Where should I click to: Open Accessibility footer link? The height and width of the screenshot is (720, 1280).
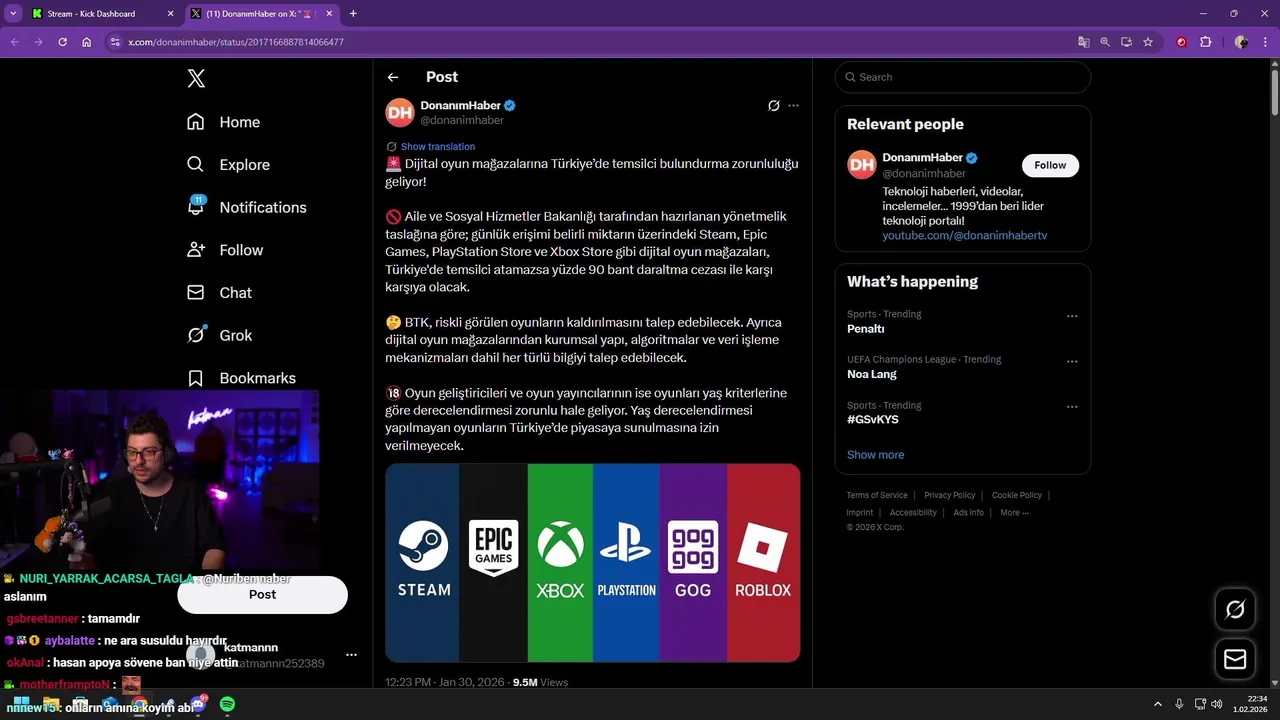[913, 513]
